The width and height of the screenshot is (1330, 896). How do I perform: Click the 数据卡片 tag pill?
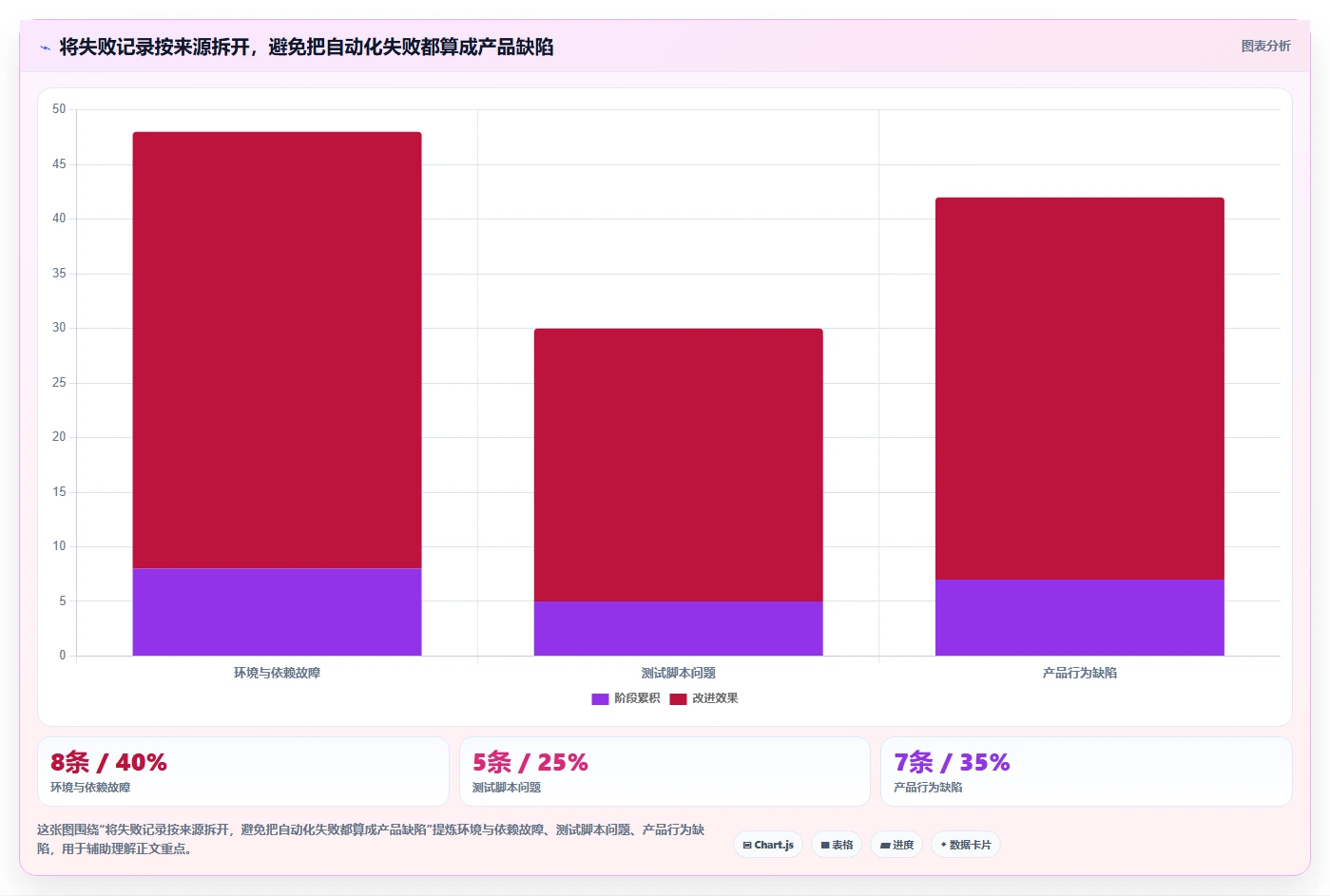coord(965,845)
